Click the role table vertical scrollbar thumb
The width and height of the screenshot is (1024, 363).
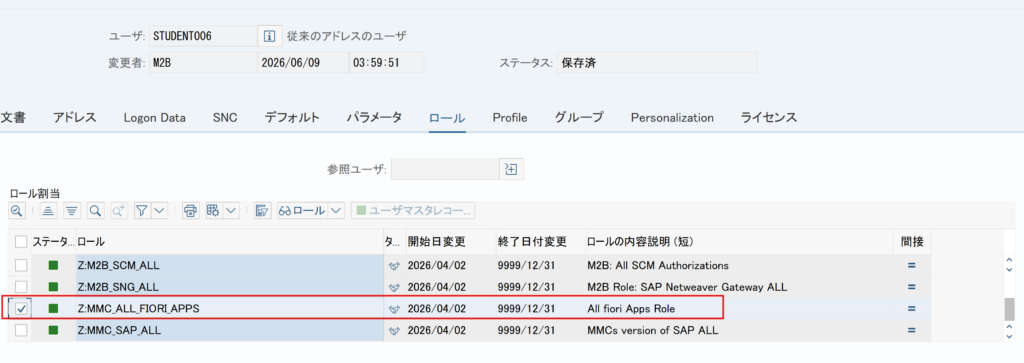1010,309
